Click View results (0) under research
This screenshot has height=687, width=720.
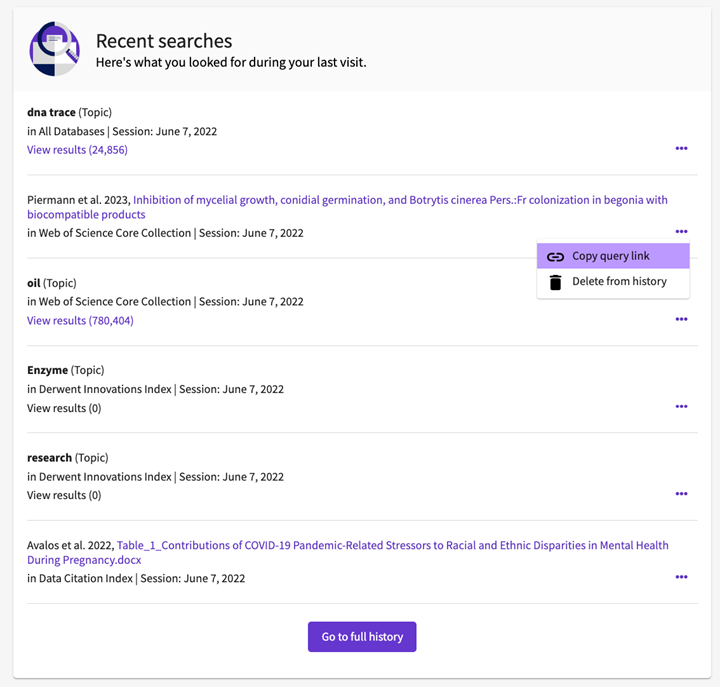[64, 496]
